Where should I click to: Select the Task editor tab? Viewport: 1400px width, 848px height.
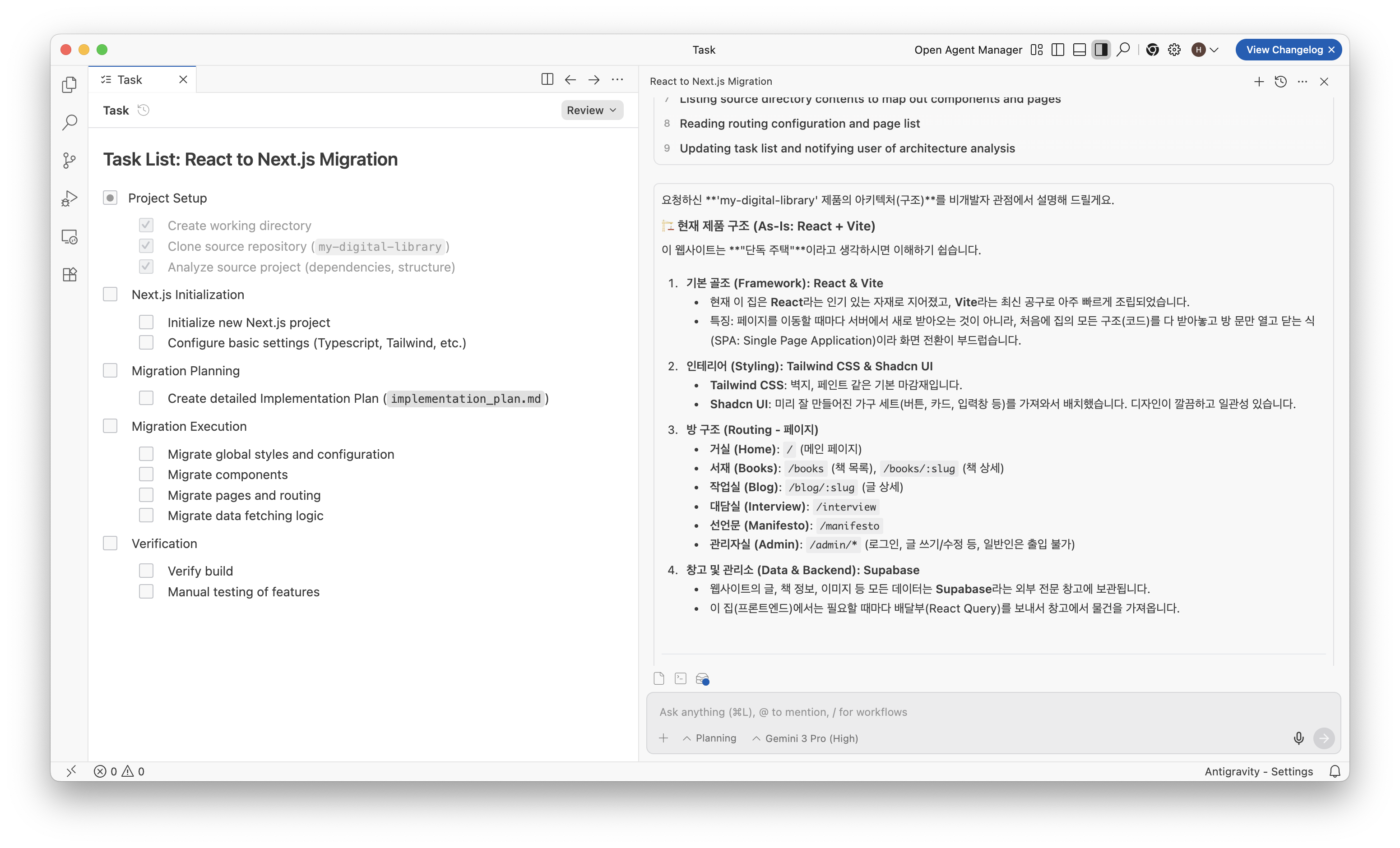click(130, 79)
